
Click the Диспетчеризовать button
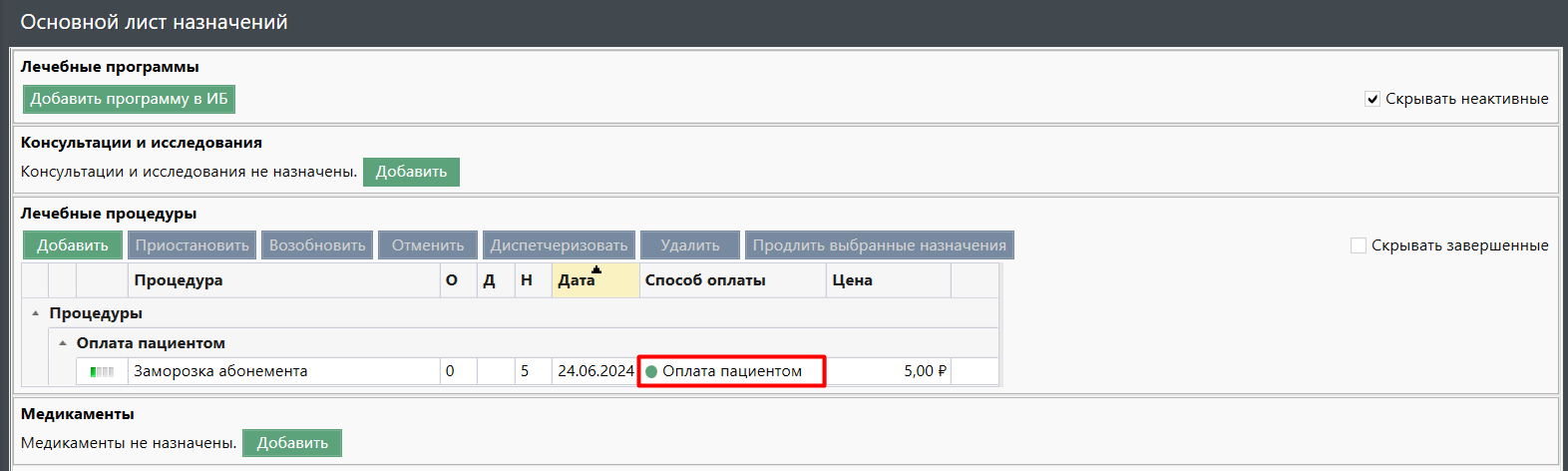559,245
